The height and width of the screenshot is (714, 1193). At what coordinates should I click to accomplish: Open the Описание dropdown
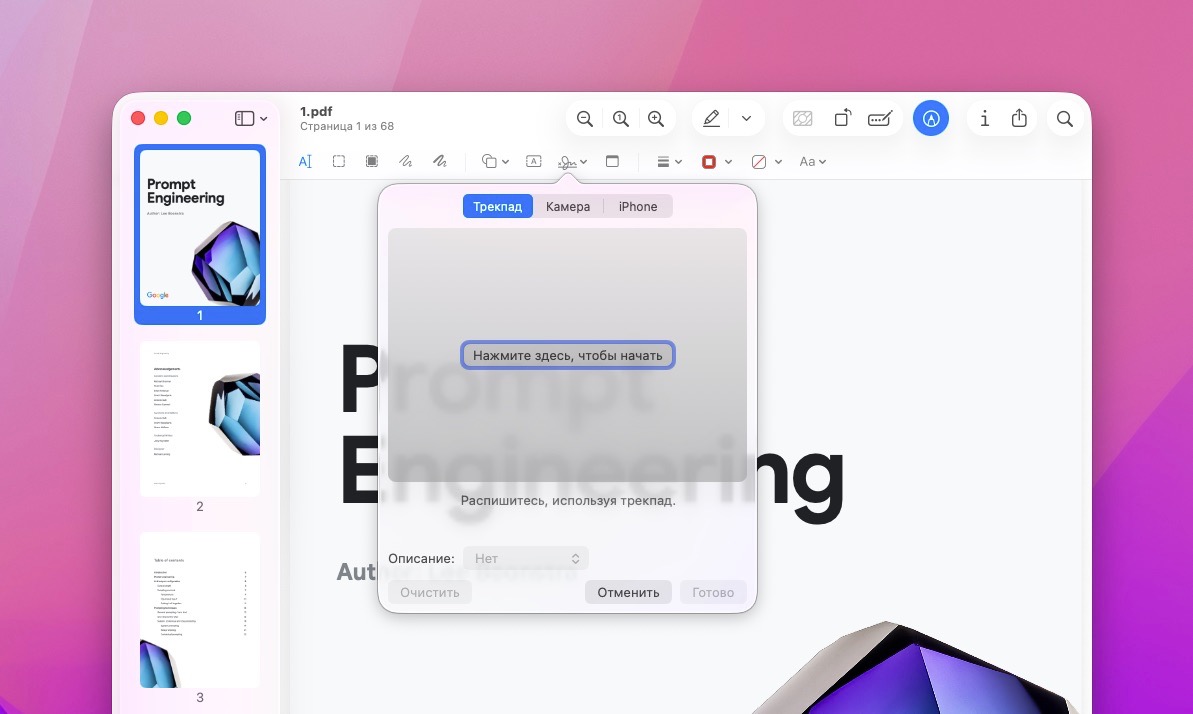click(526, 559)
